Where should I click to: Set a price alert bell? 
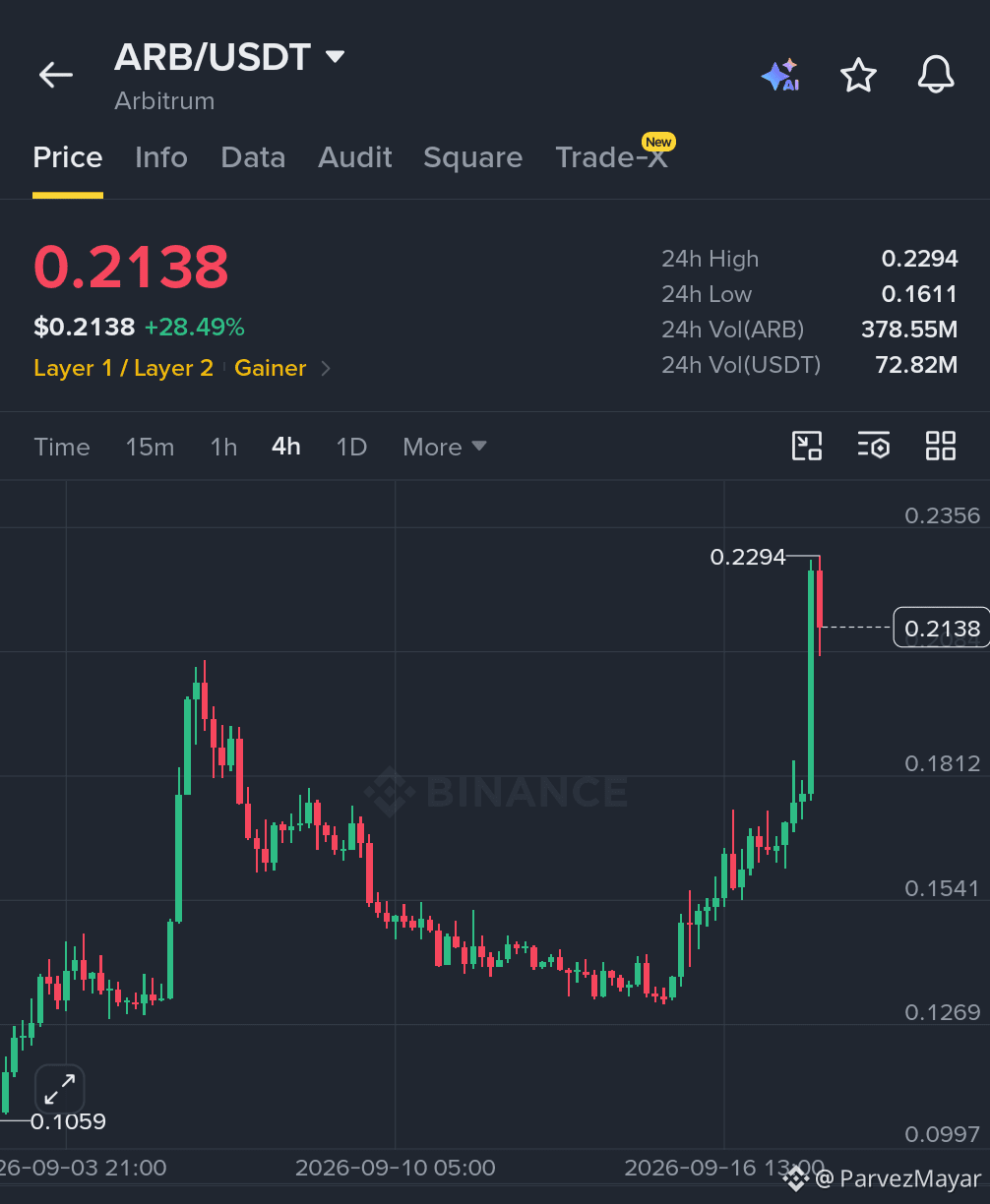[x=936, y=75]
